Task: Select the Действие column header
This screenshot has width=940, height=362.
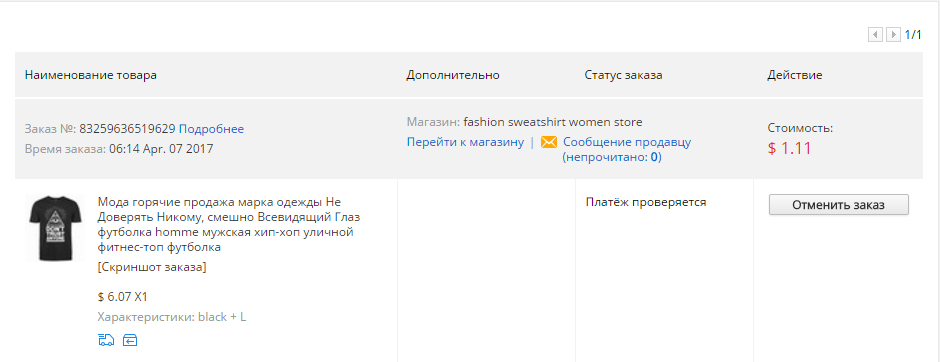Action: [x=795, y=76]
